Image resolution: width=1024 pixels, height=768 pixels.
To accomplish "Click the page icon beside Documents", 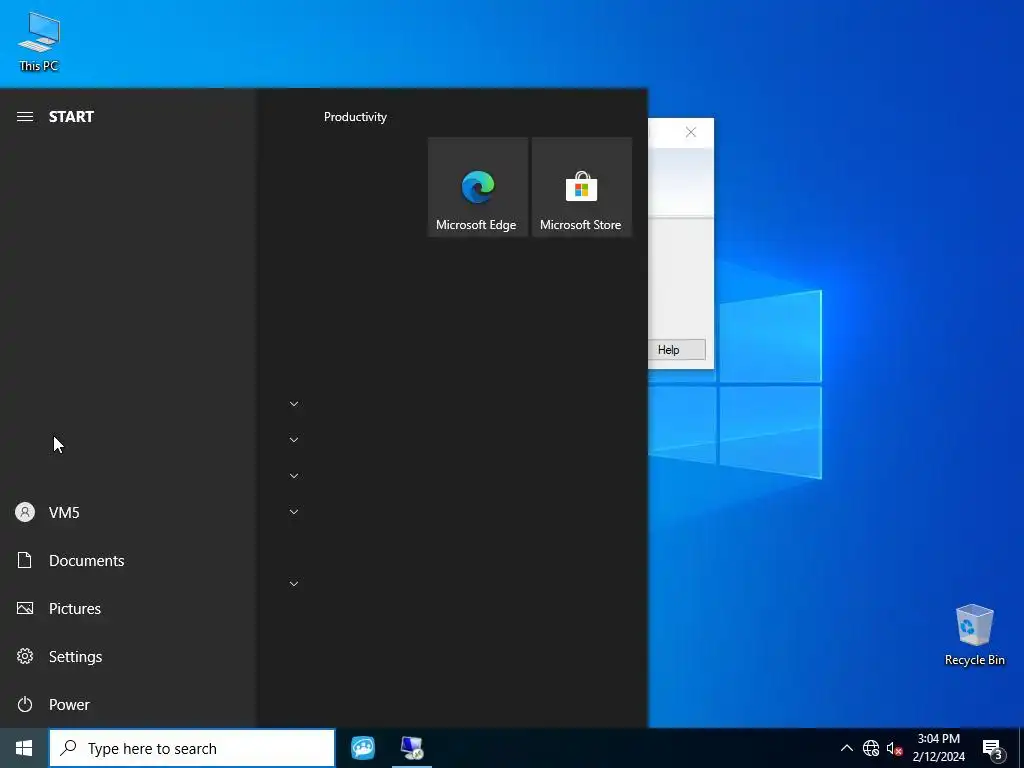I will [24, 560].
